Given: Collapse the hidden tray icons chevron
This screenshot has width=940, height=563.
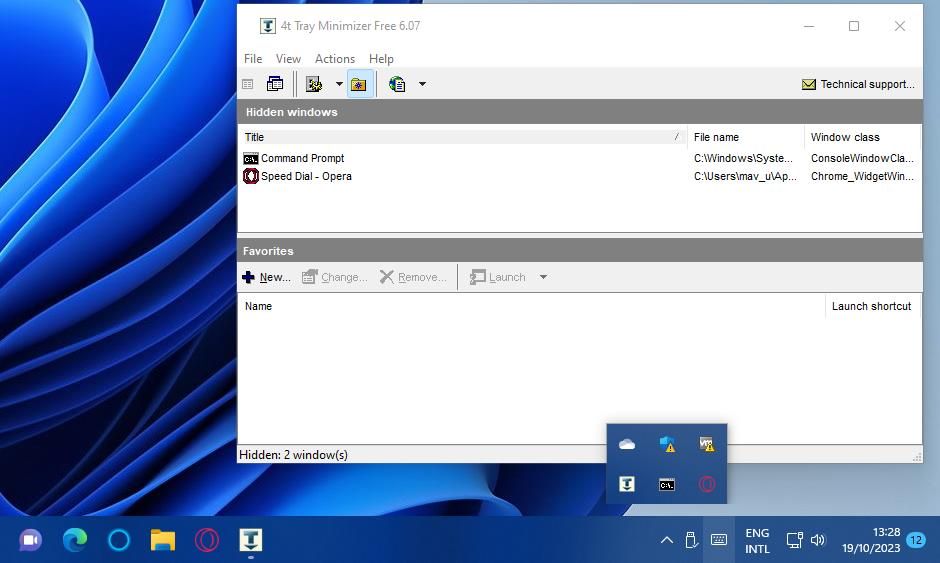Looking at the screenshot, I should (666, 540).
